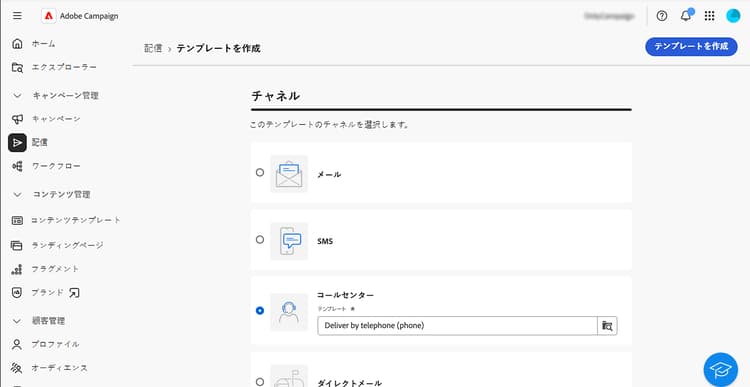Open the notifications bell

pyautogui.click(x=686, y=16)
